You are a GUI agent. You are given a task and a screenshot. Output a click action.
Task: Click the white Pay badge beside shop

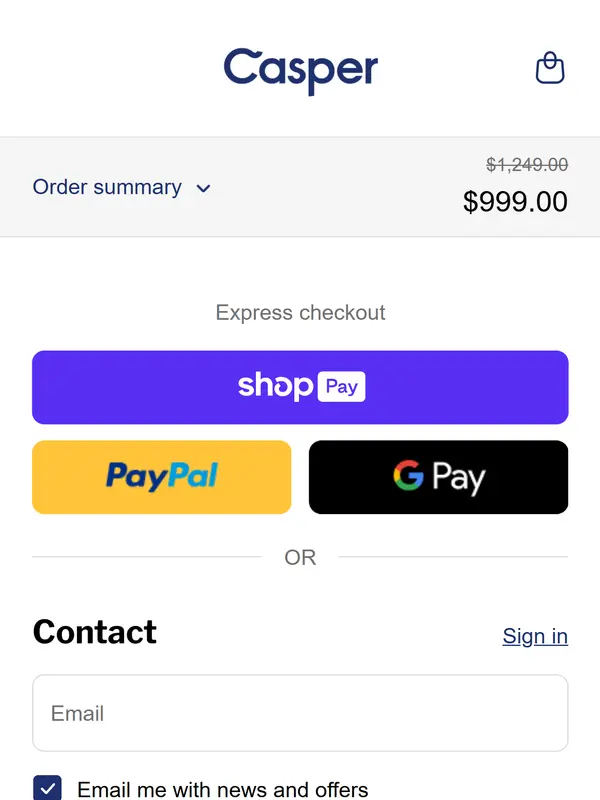[x=341, y=386]
